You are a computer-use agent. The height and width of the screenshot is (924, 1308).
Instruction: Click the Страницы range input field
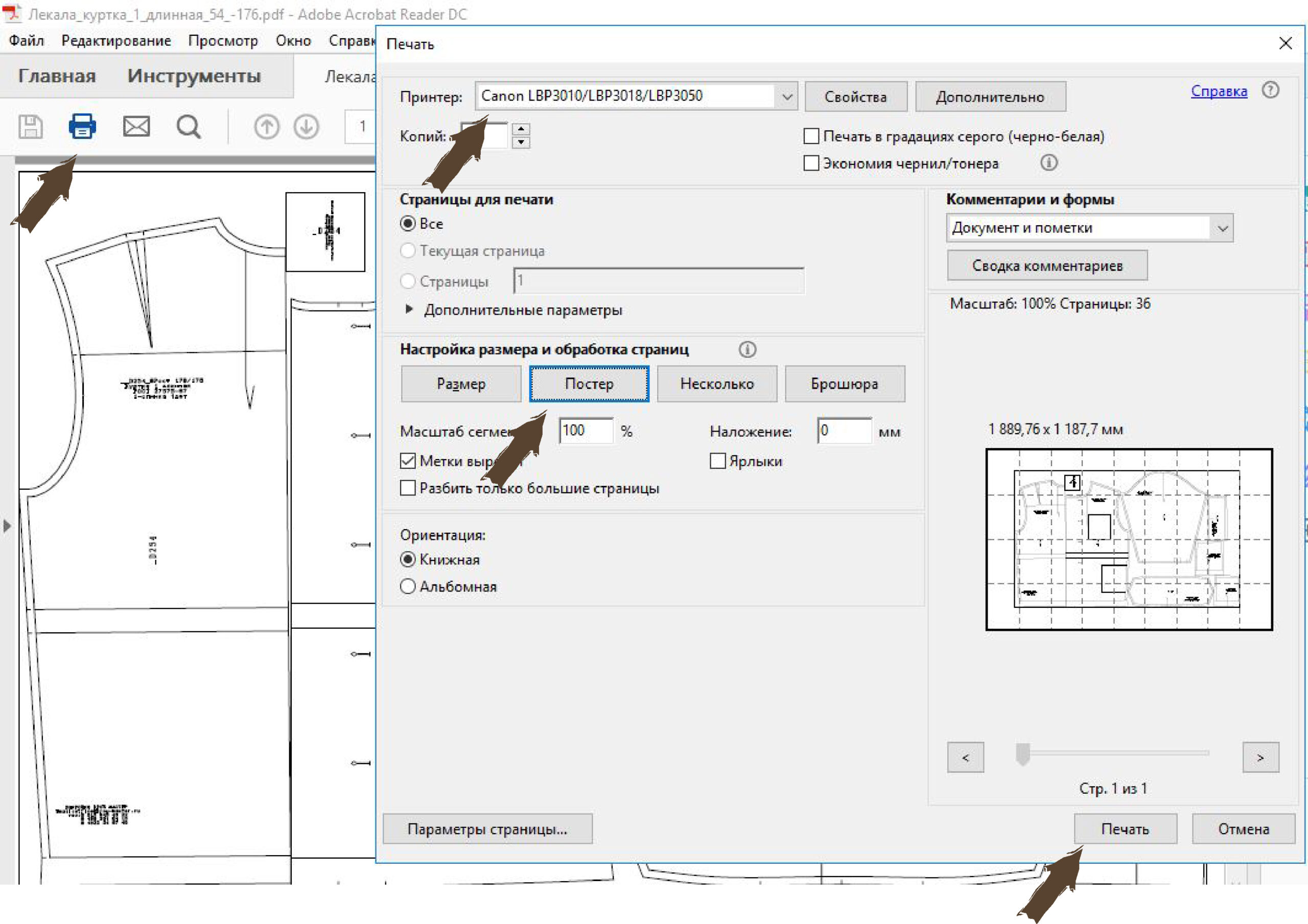(659, 281)
